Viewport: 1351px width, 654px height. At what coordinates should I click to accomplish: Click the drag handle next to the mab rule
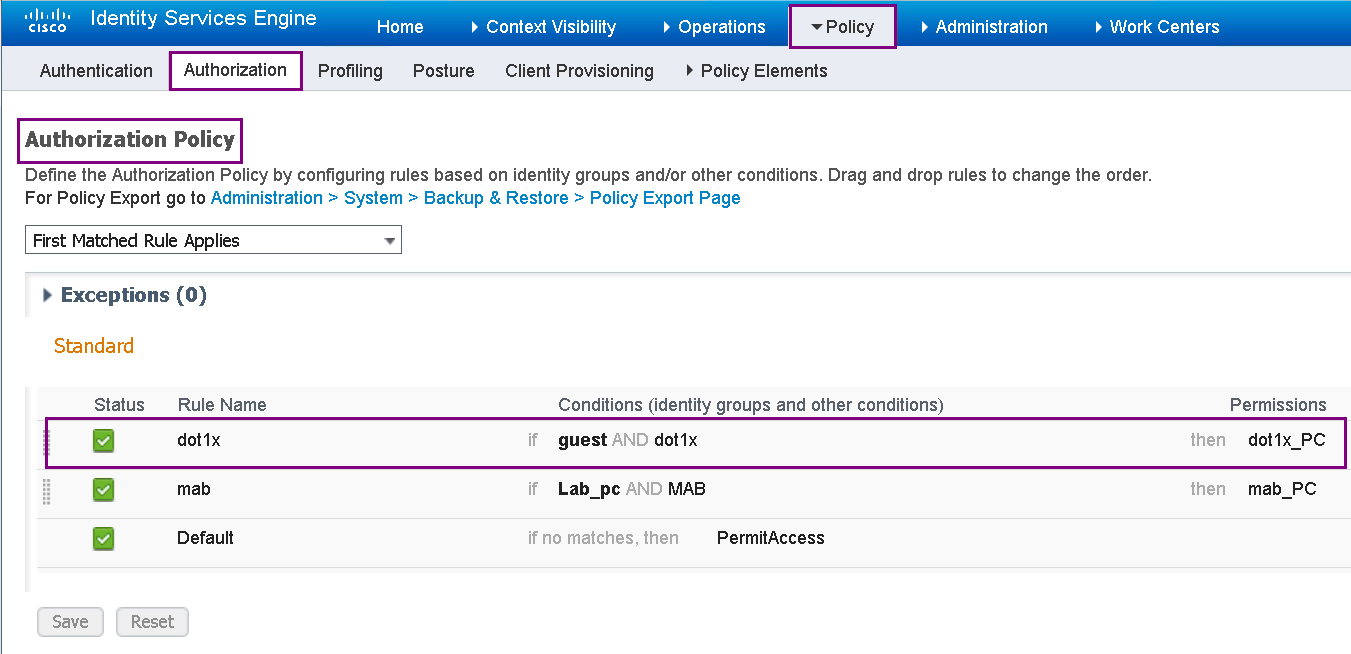(46, 489)
